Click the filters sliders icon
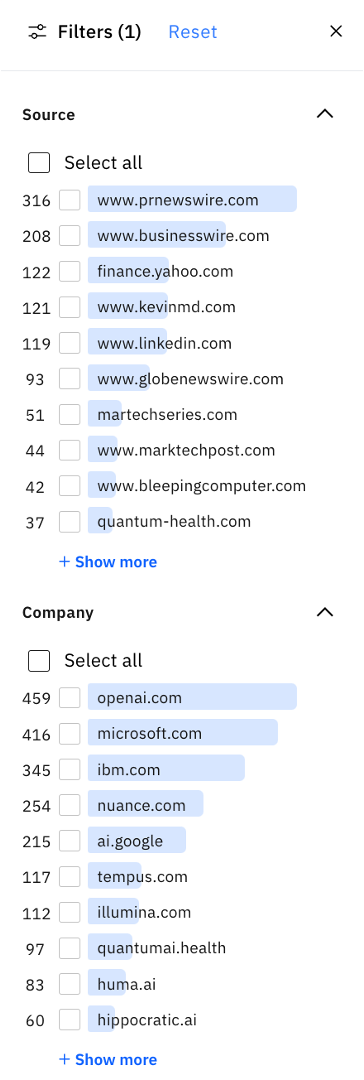 [x=37, y=32]
